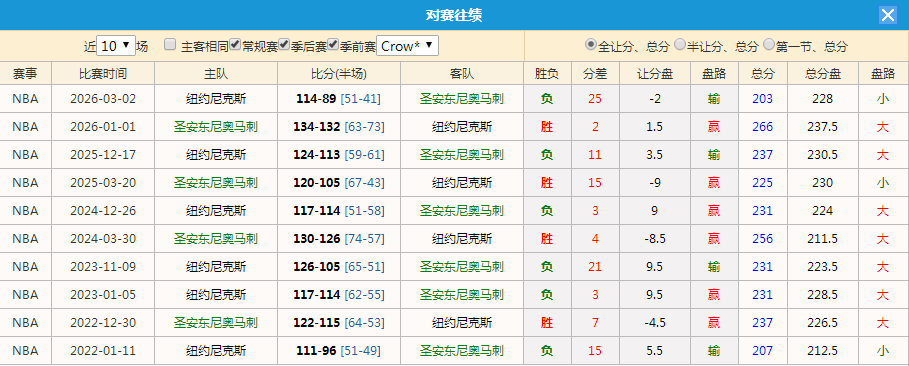Image resolution: width=909 pixels, height=366 pixels.
Task: Click the half score [51-41]
Action: coord(361,99)
